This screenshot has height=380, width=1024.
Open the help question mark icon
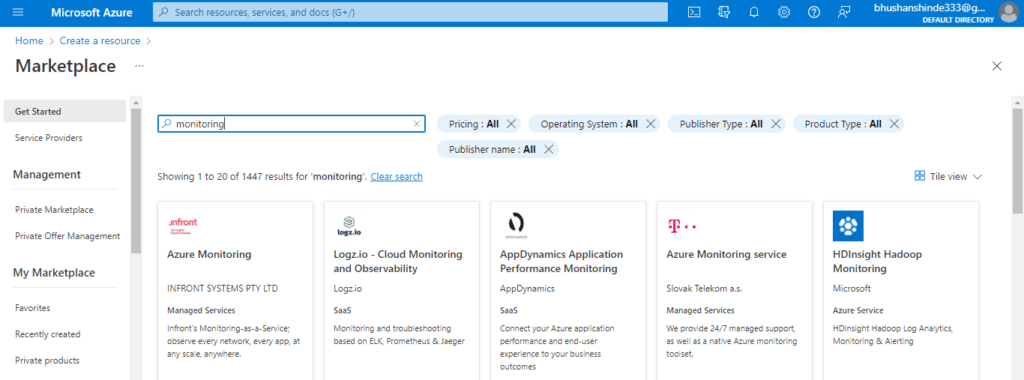[x=814, y=12]
